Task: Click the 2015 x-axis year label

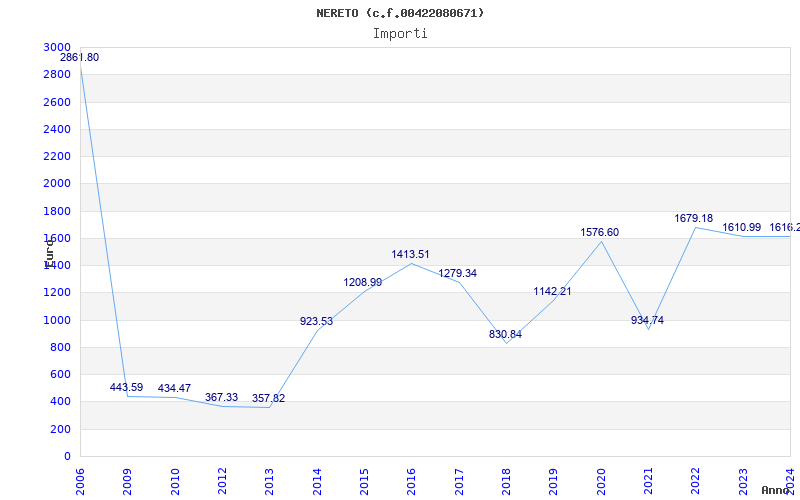Action: point(364,482)
